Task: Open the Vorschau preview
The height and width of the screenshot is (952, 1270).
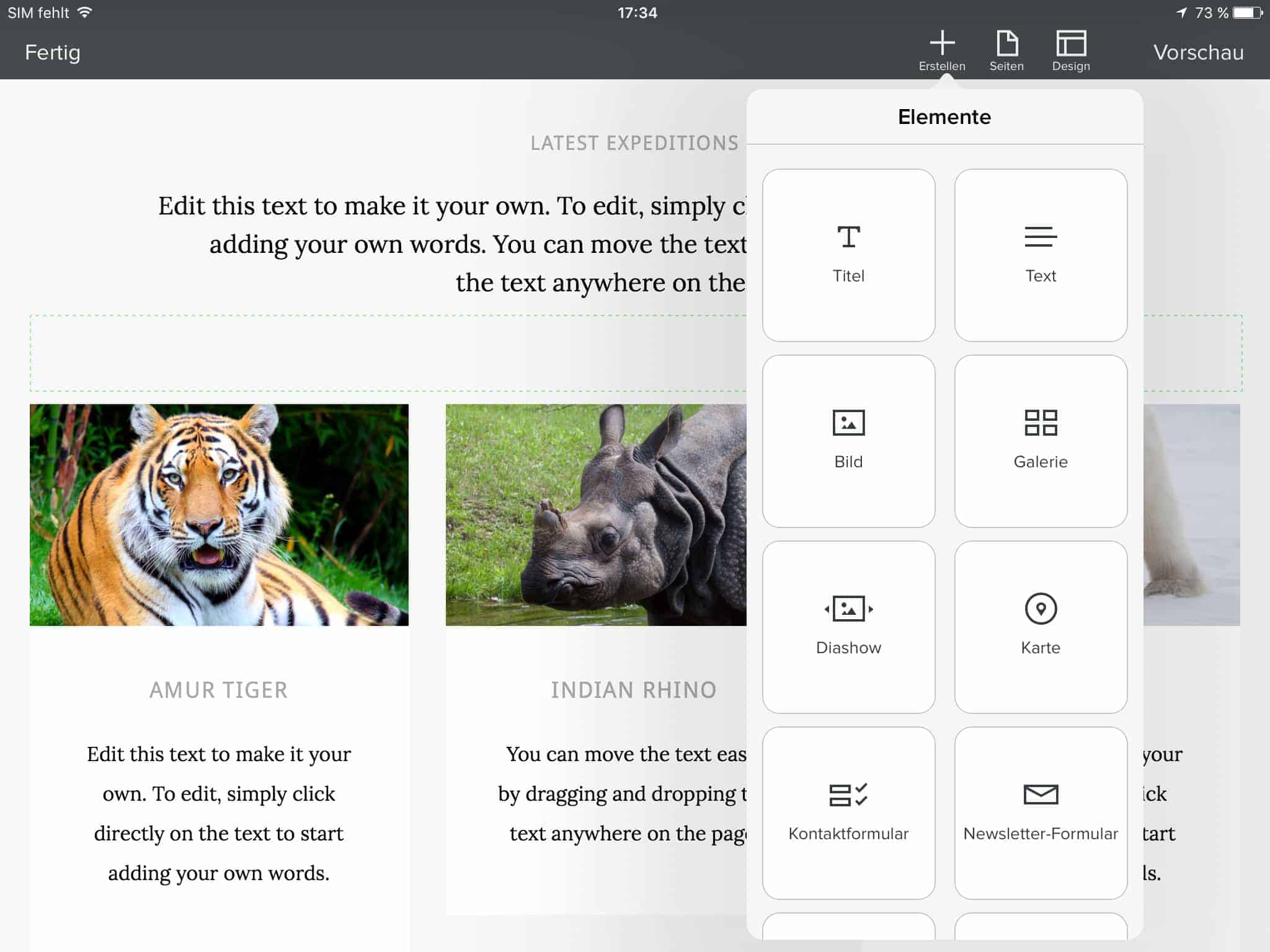Action: click(1198, 53)
